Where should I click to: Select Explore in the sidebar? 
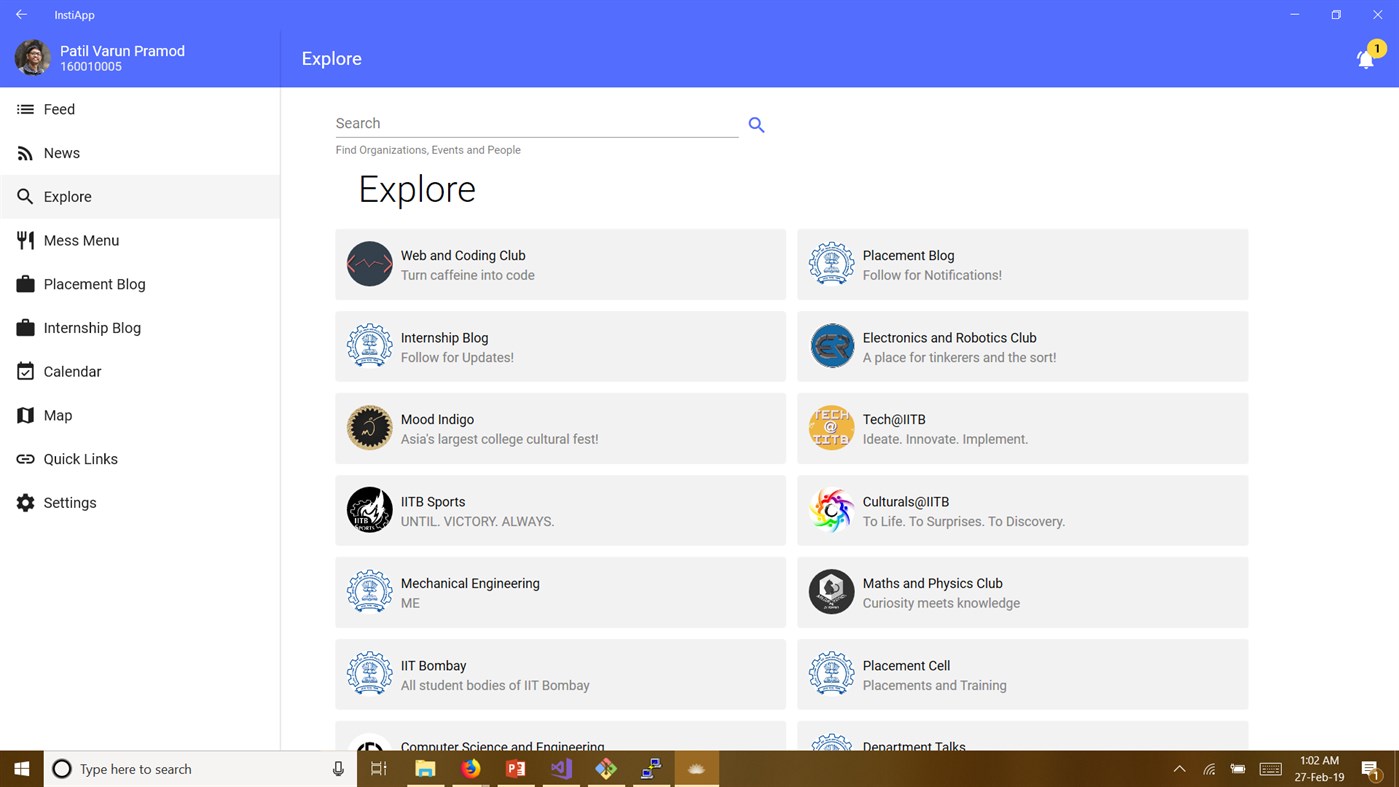(x=68, y=196)
